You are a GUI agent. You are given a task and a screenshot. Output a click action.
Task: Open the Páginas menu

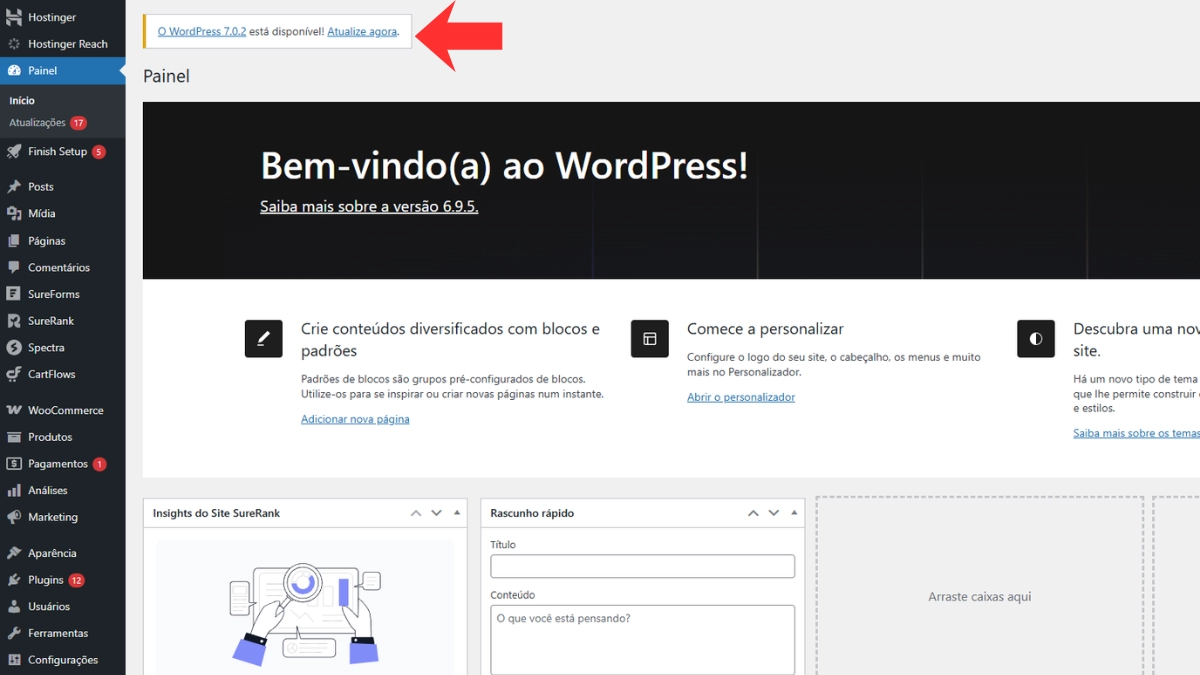tap(63, 241)
